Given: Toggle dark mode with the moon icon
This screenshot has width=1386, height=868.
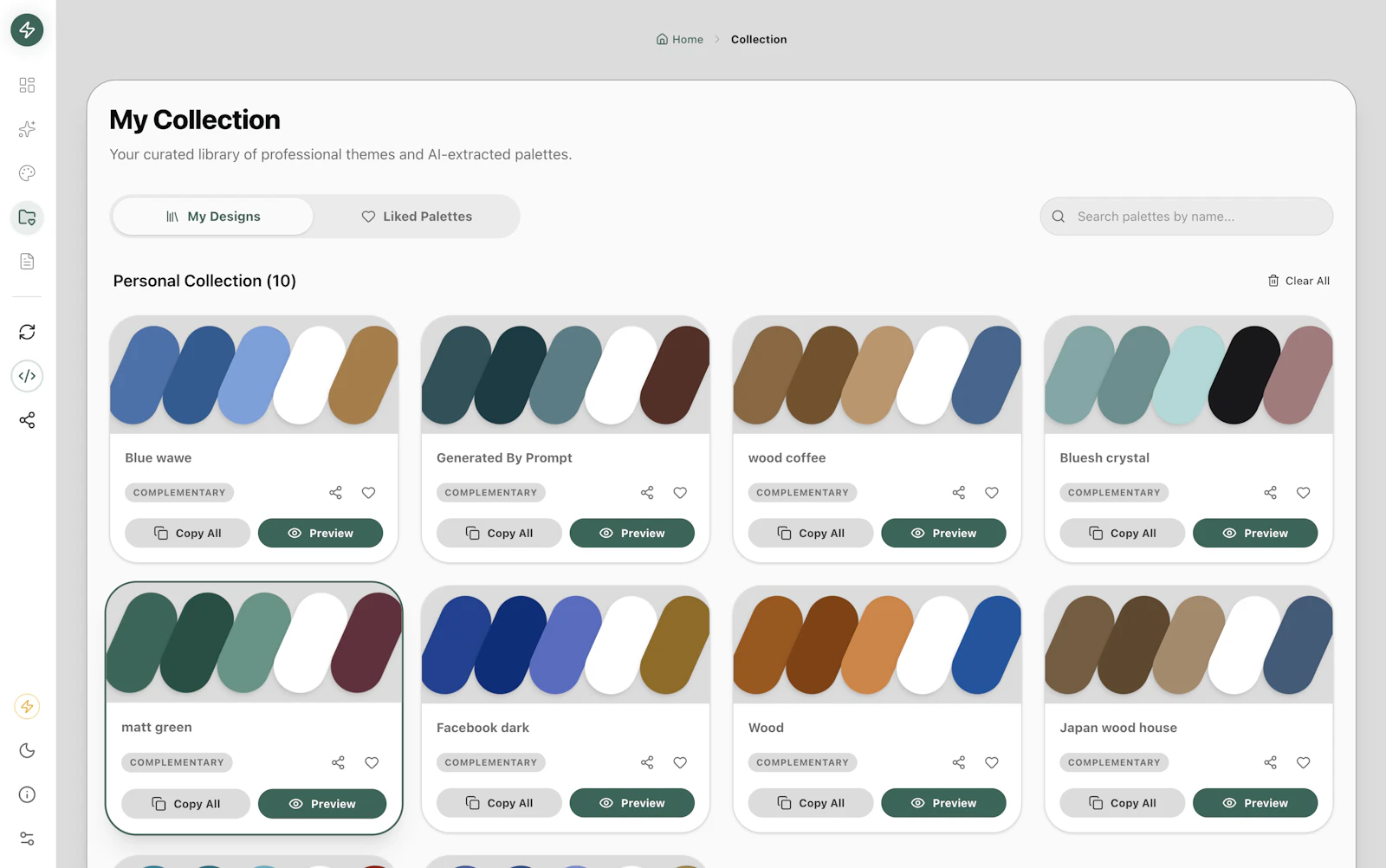Looking at the screenshot, I should pos(27,750).
